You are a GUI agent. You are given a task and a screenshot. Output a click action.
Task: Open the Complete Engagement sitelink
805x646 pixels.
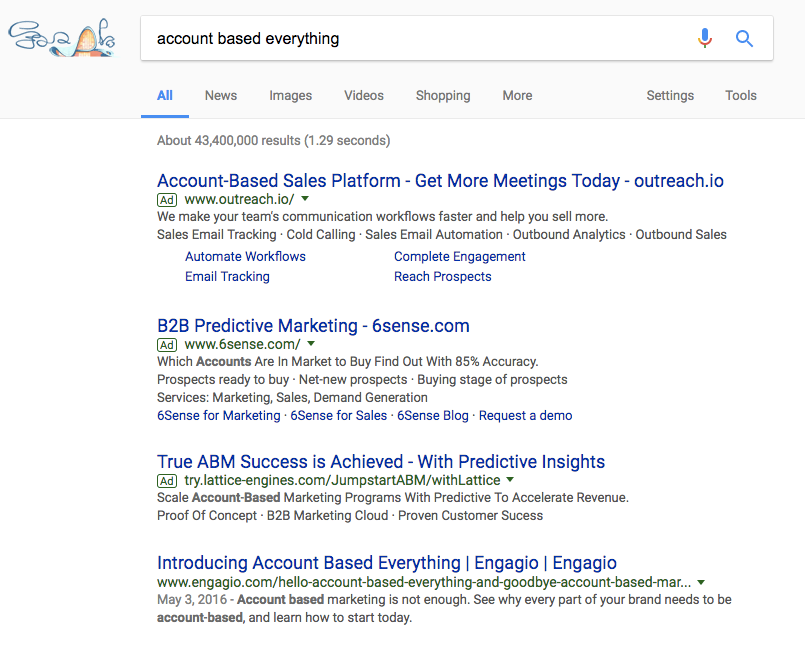pos(460,256)
